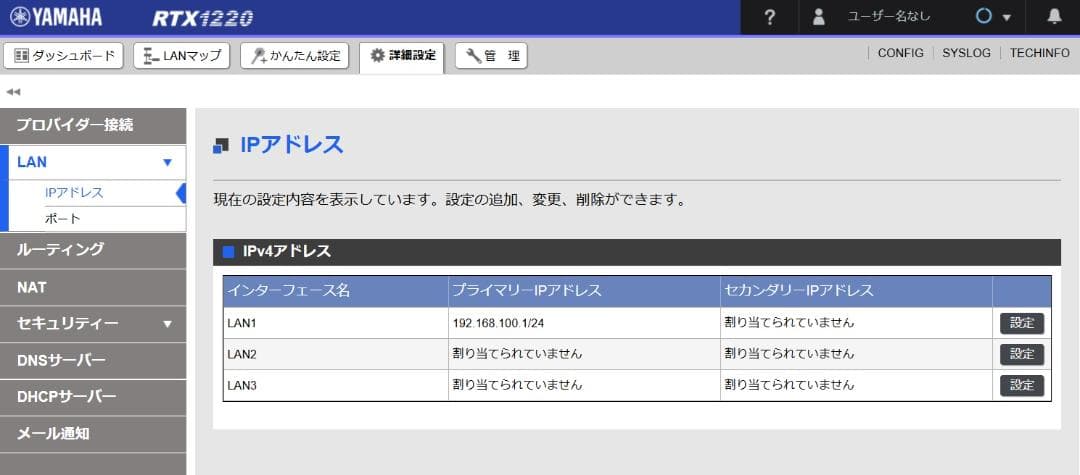1080x475 pixels.
Task: Click the Yamaha logo in the header
Action: [56, 17]
